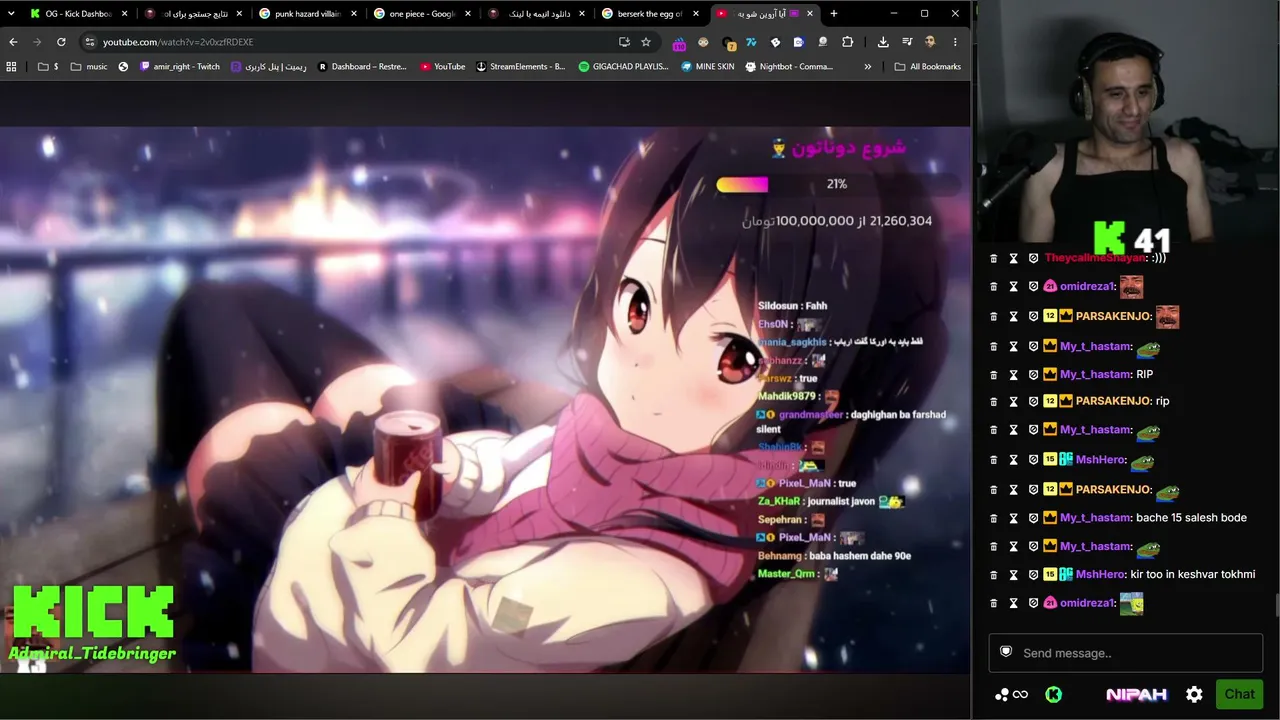Open TheycallmeShayan's chat username
The width and height of the screenshot is (1280, 720).
click(x=1094, y=258)
